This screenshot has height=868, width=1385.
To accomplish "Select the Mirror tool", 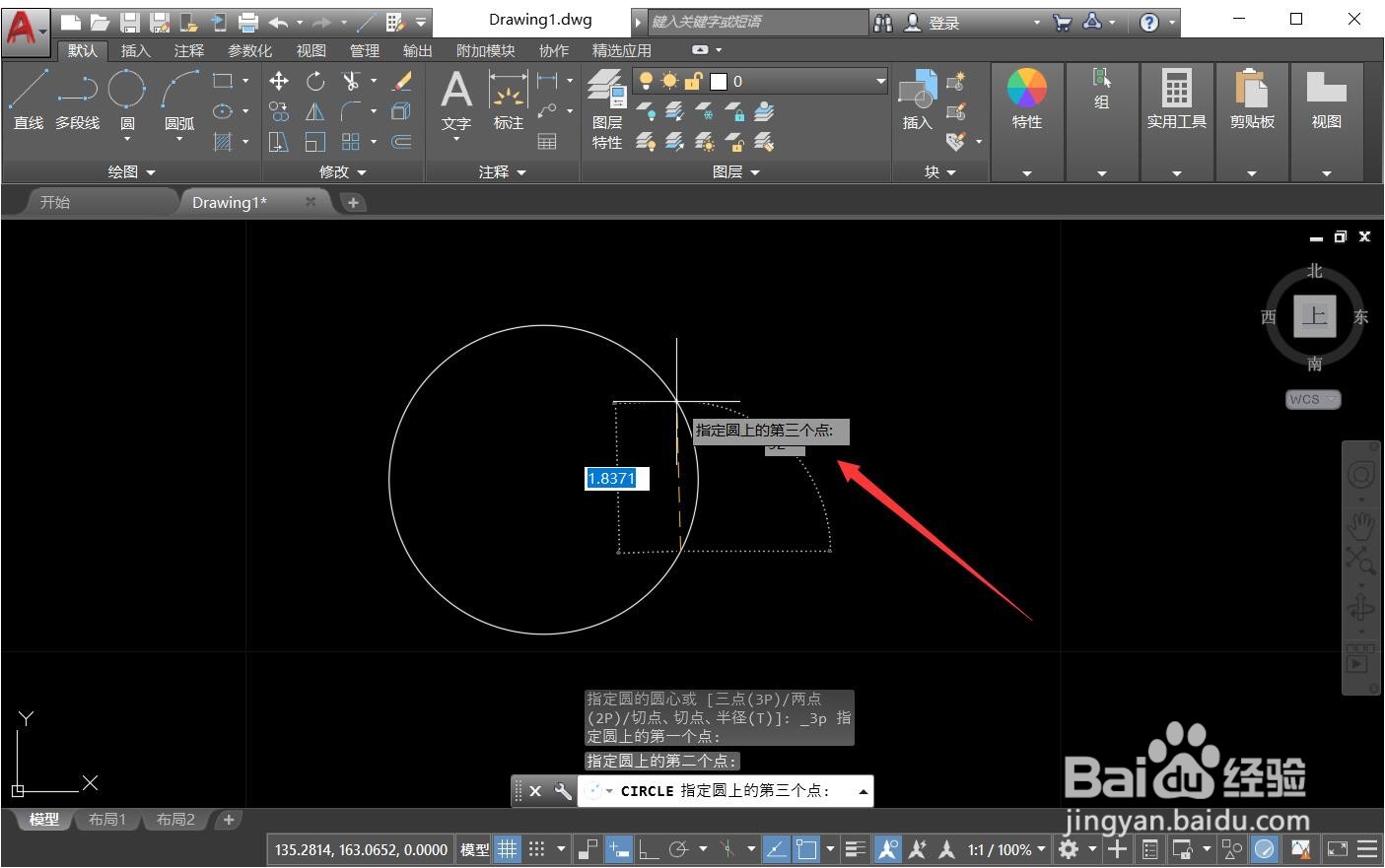I will pos(315,111).
